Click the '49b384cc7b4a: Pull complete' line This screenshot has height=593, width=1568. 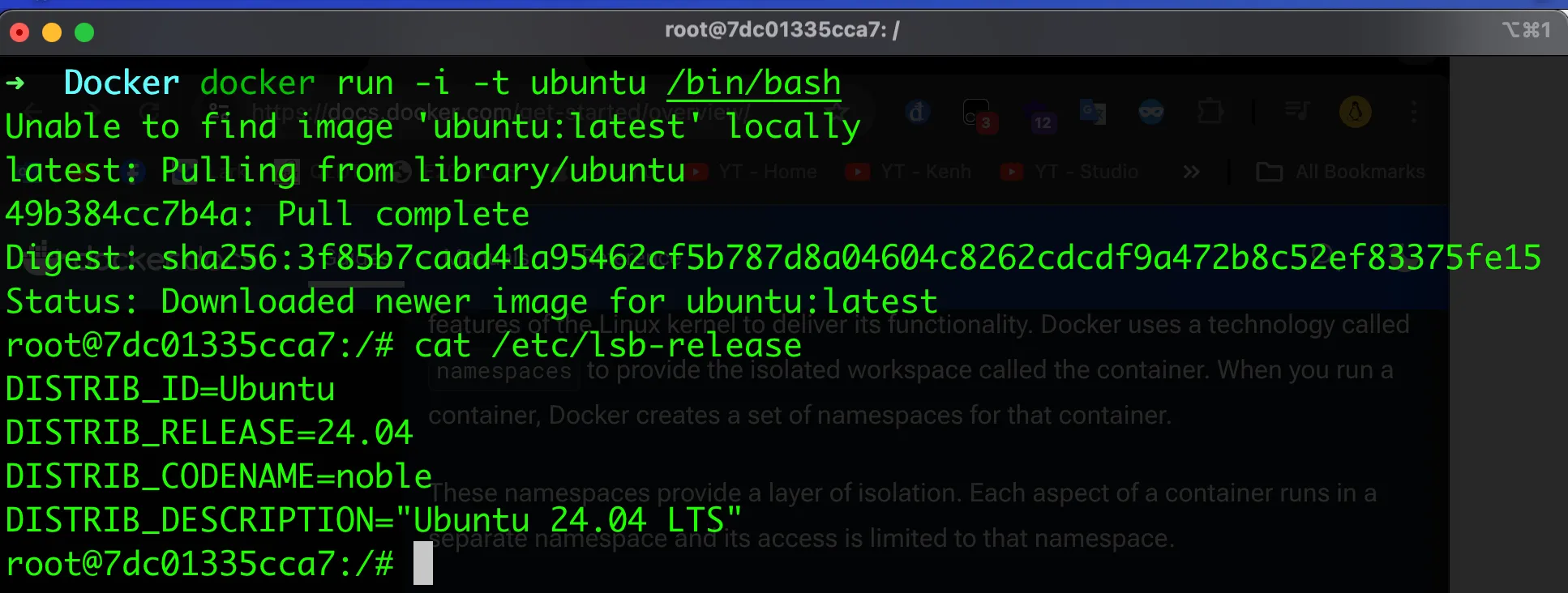click(268, 214)
